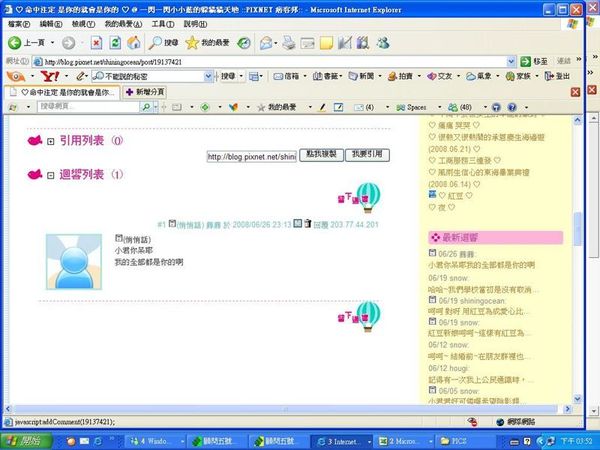The width and height of the screenshot is (600, 450).
Task: Open 新聞 news on Yahoo toolbar
Action: [361, 76]
